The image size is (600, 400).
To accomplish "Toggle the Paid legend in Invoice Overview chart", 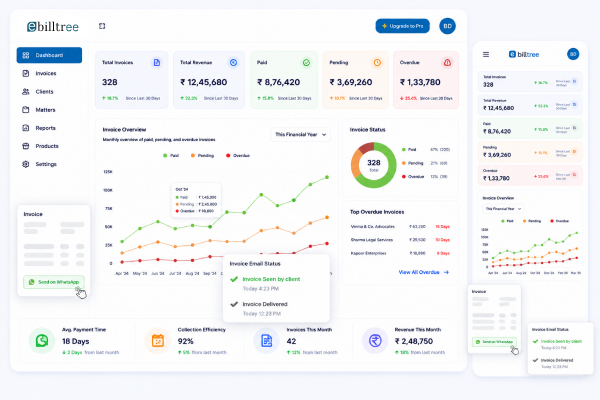I will click(x=171, y=155).
